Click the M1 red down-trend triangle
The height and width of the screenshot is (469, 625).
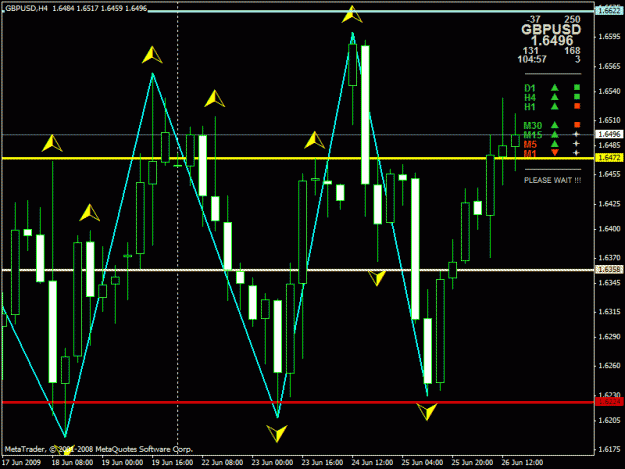pyautogui.click(x=554, y=153)
